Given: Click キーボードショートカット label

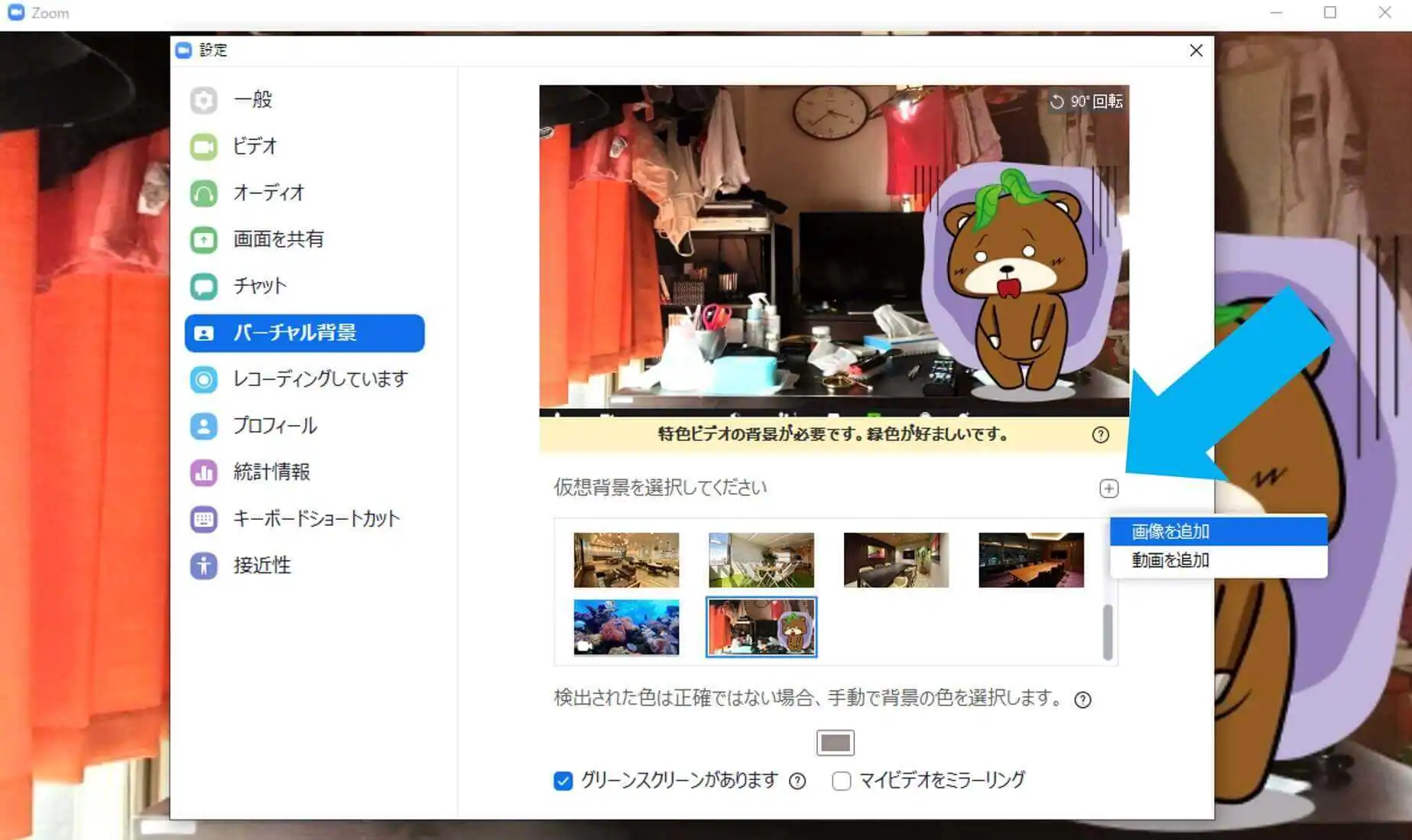Looking at the screenshot, I should (x=316, y=518).
